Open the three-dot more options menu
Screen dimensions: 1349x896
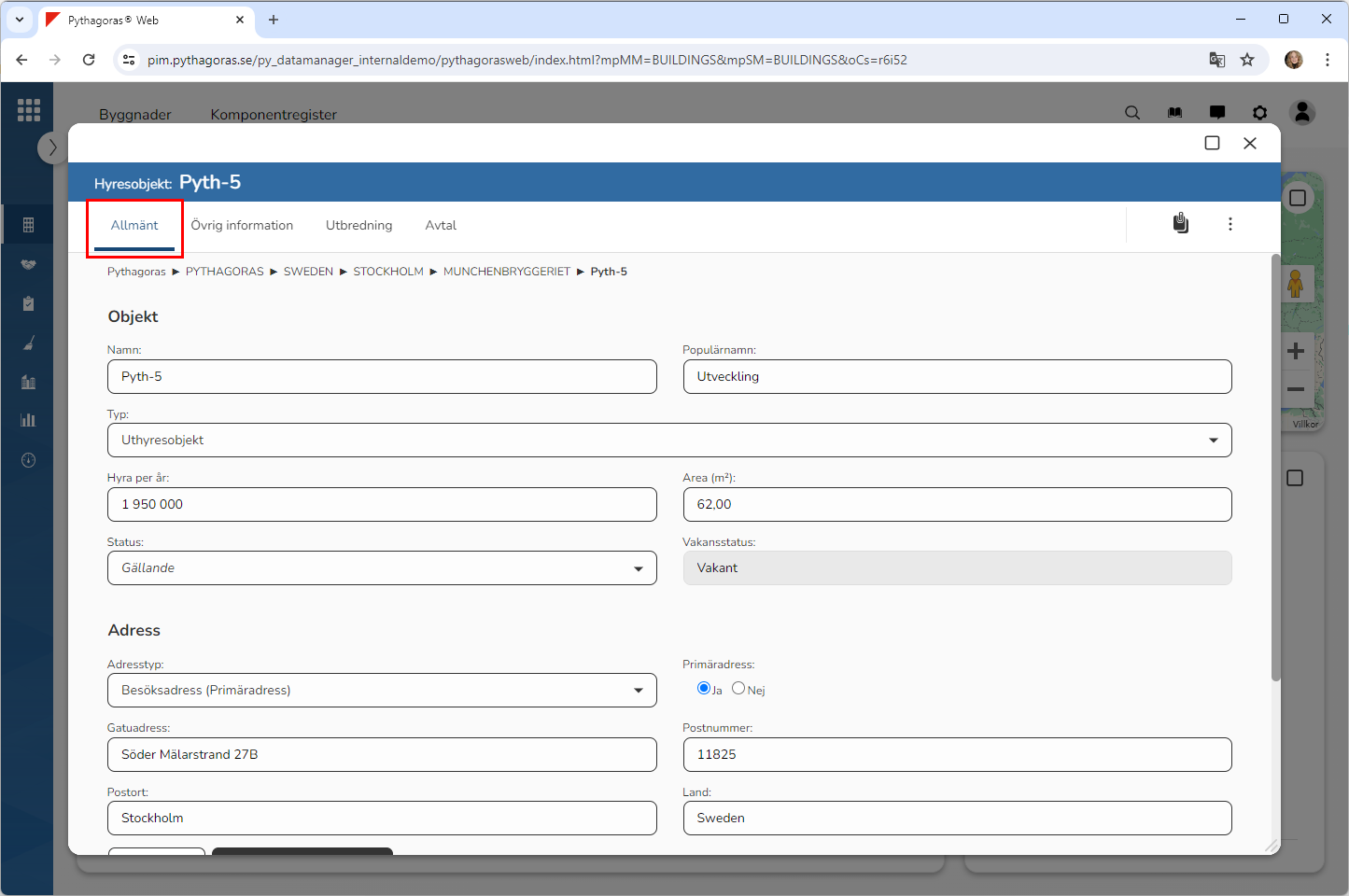coord(1230,224)
